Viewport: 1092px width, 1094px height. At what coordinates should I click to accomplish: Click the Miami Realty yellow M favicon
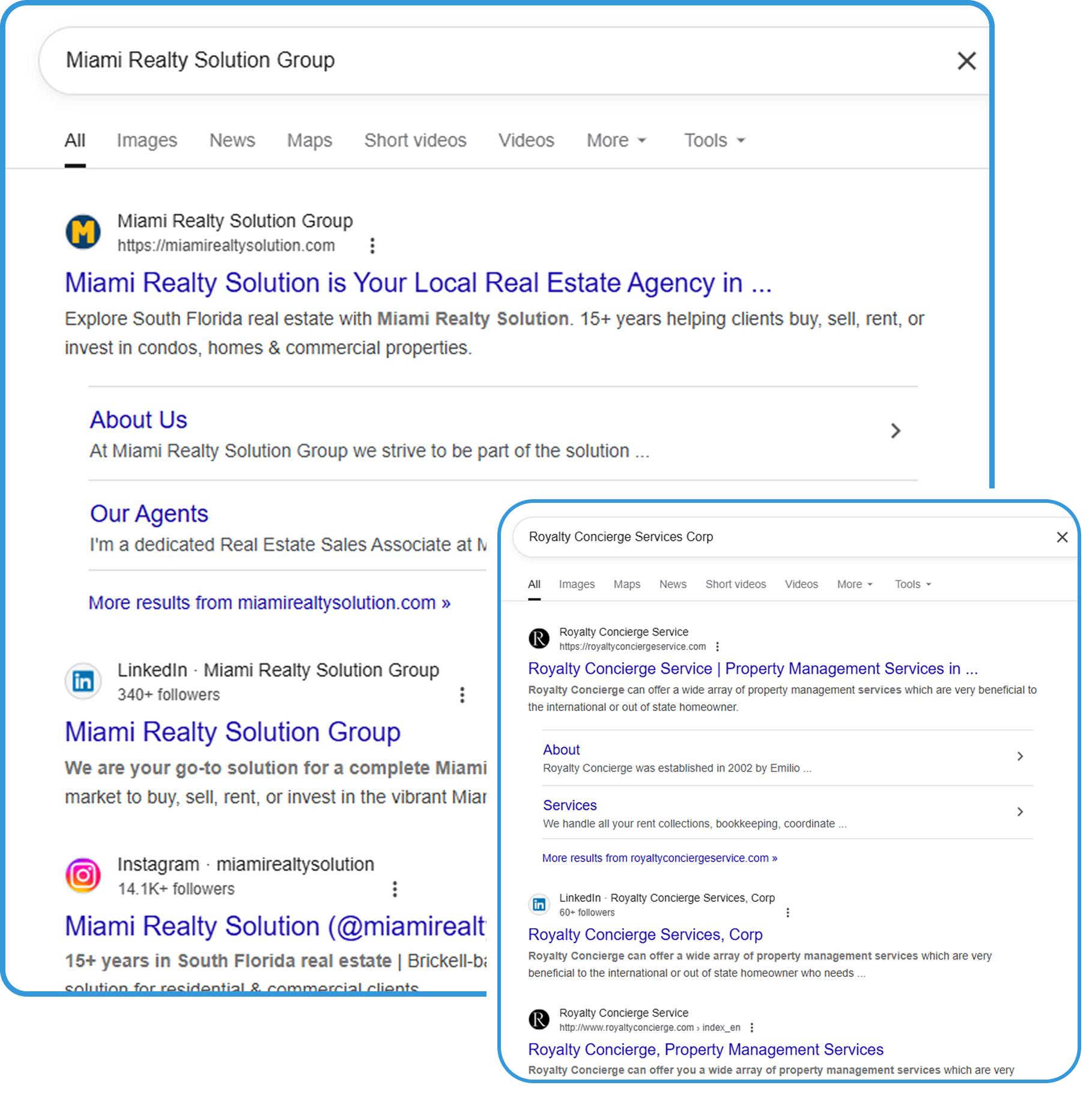(83, 232)
